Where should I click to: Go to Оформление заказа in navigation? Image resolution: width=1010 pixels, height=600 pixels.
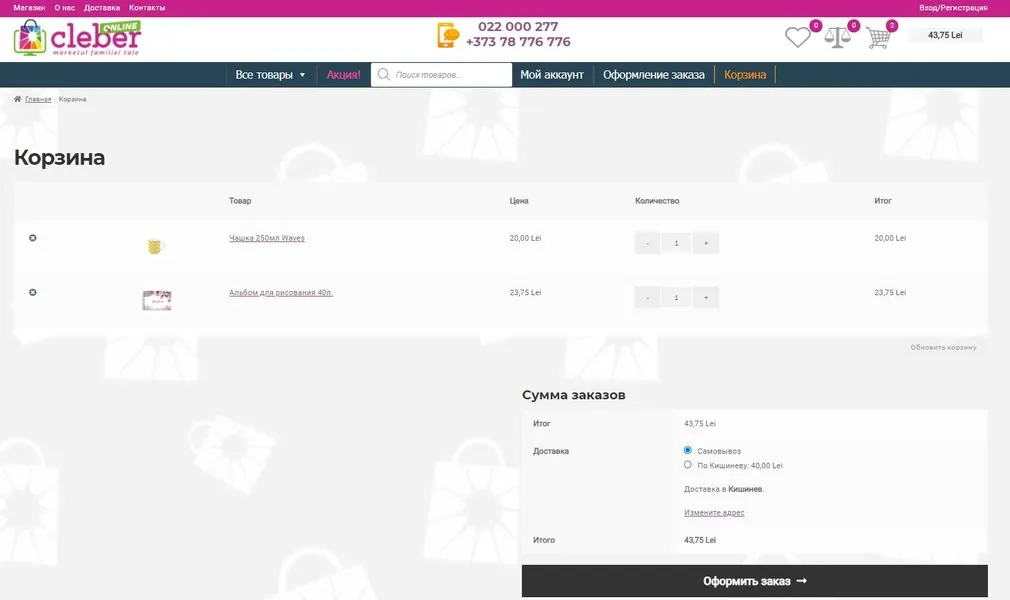click(x=654, y=75)
